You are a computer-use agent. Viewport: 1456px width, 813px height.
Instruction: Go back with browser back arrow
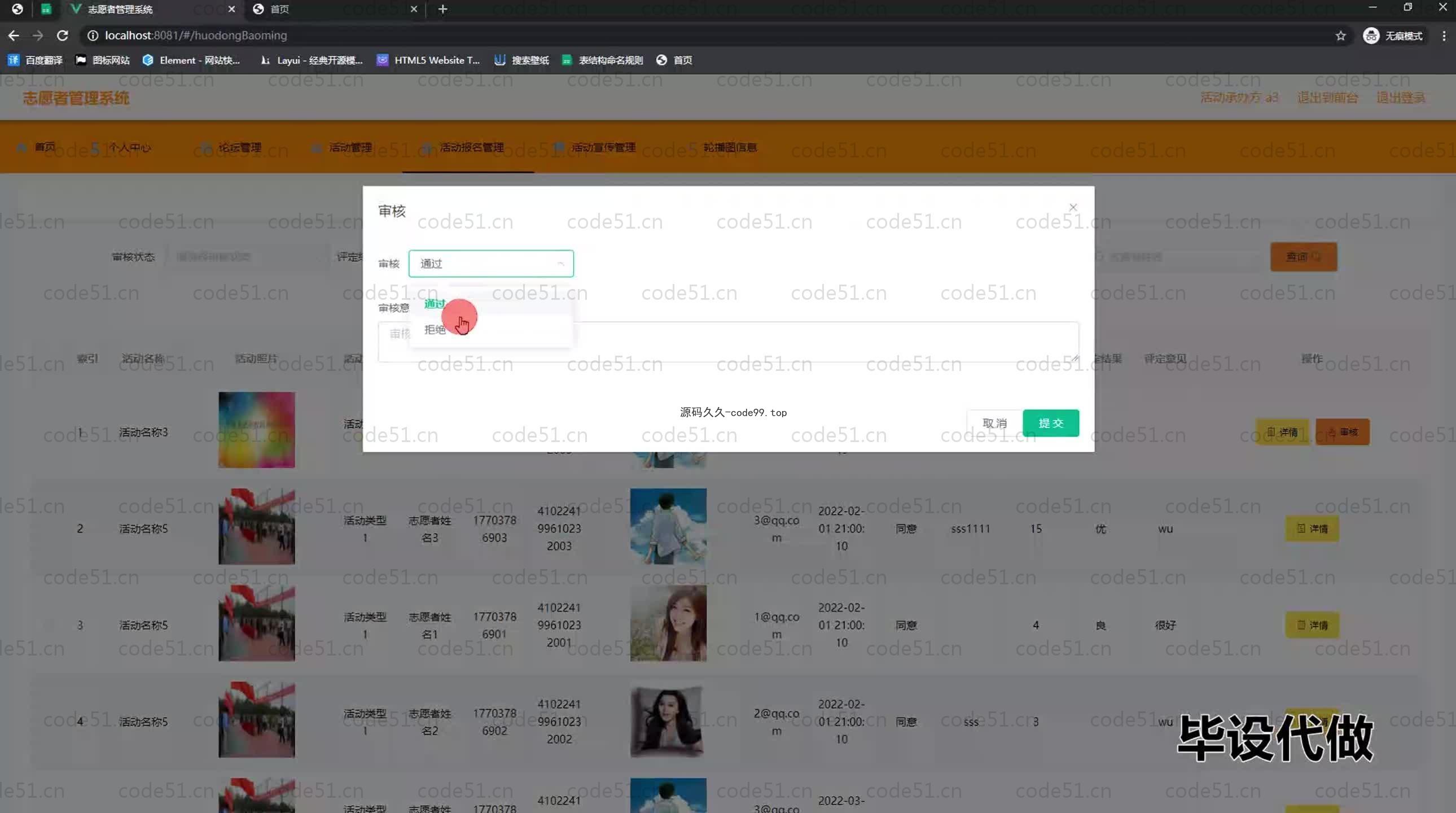(14, 36)
